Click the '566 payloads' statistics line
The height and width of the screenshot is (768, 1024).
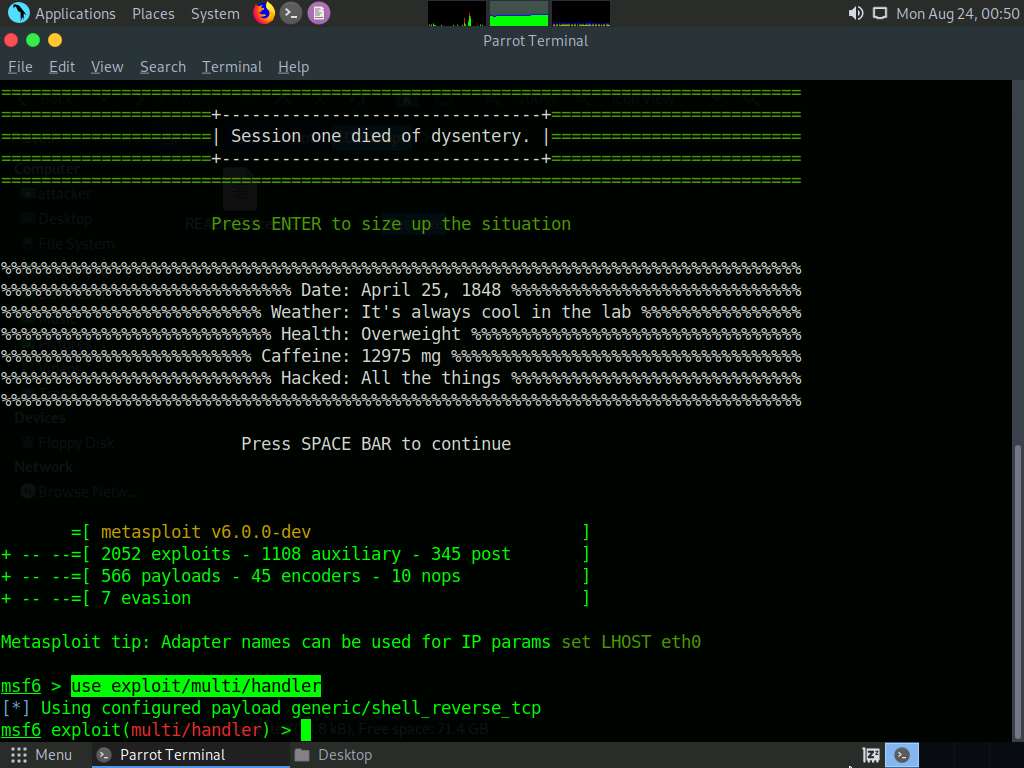tap(281, 576)
